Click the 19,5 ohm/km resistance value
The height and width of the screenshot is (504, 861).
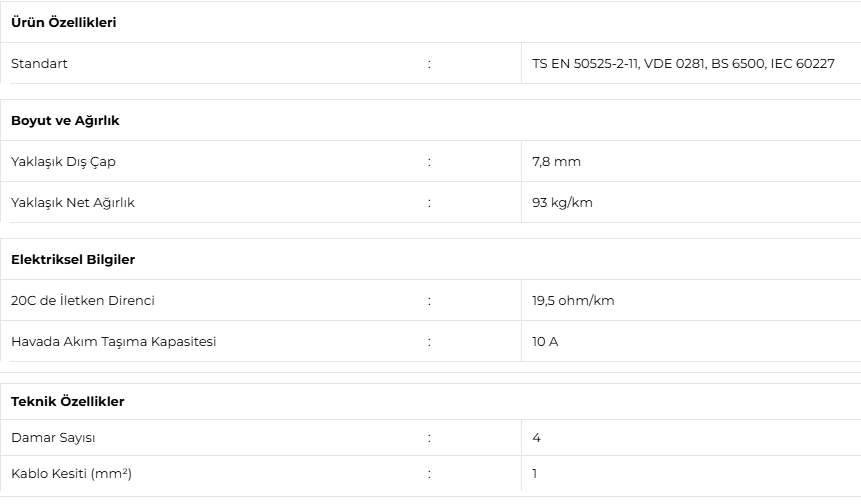point(573,300)
